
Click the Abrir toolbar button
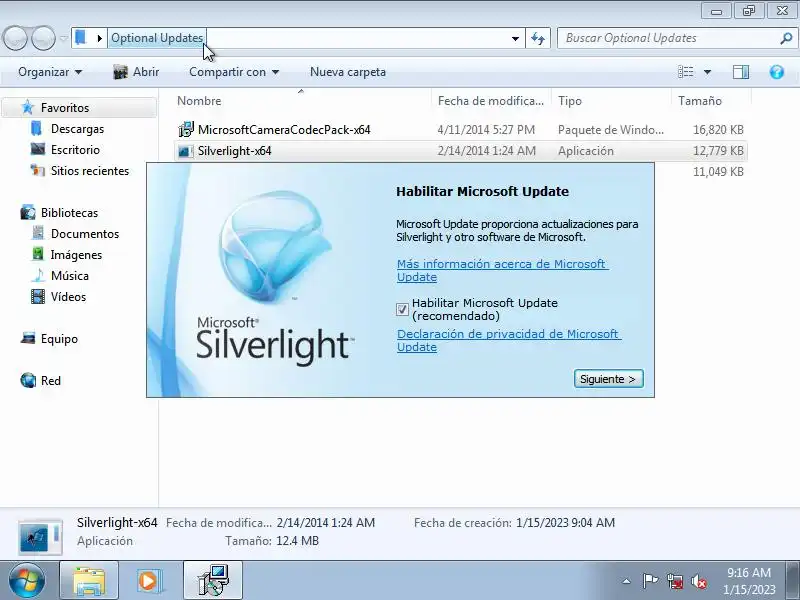(x=136, y=72)
